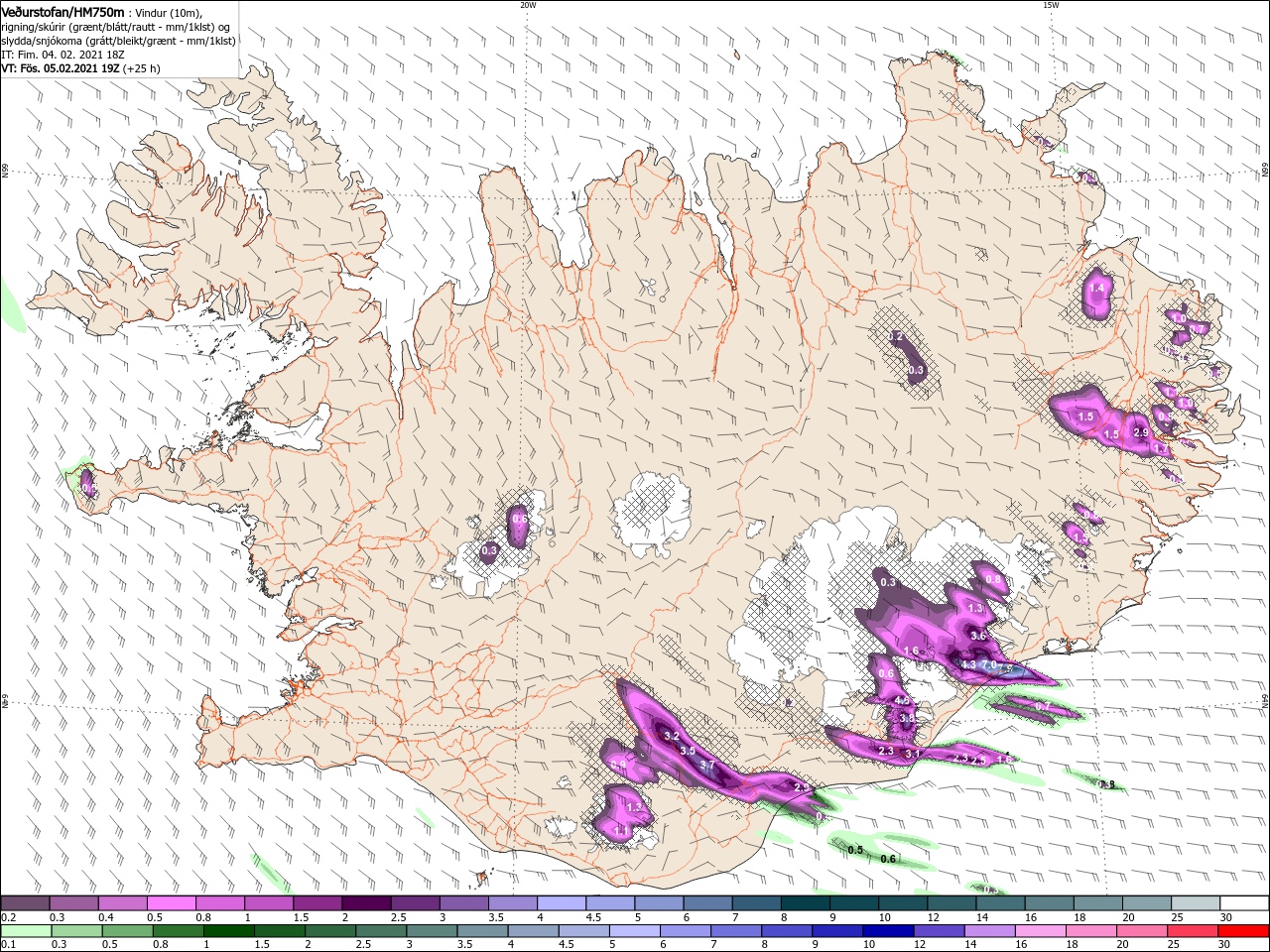Click the 'Vindur (10m),' header text
The width and height of the screenshot is (1270, 952).
(170, 12)
